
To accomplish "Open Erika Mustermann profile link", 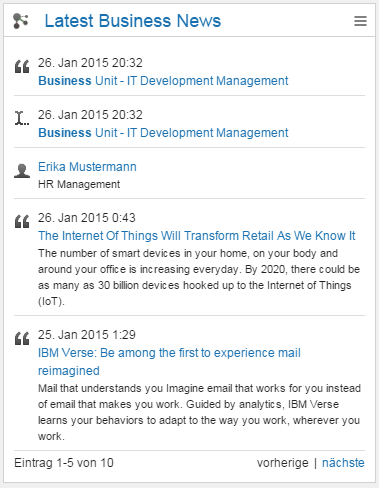I will tap(87, 167).
